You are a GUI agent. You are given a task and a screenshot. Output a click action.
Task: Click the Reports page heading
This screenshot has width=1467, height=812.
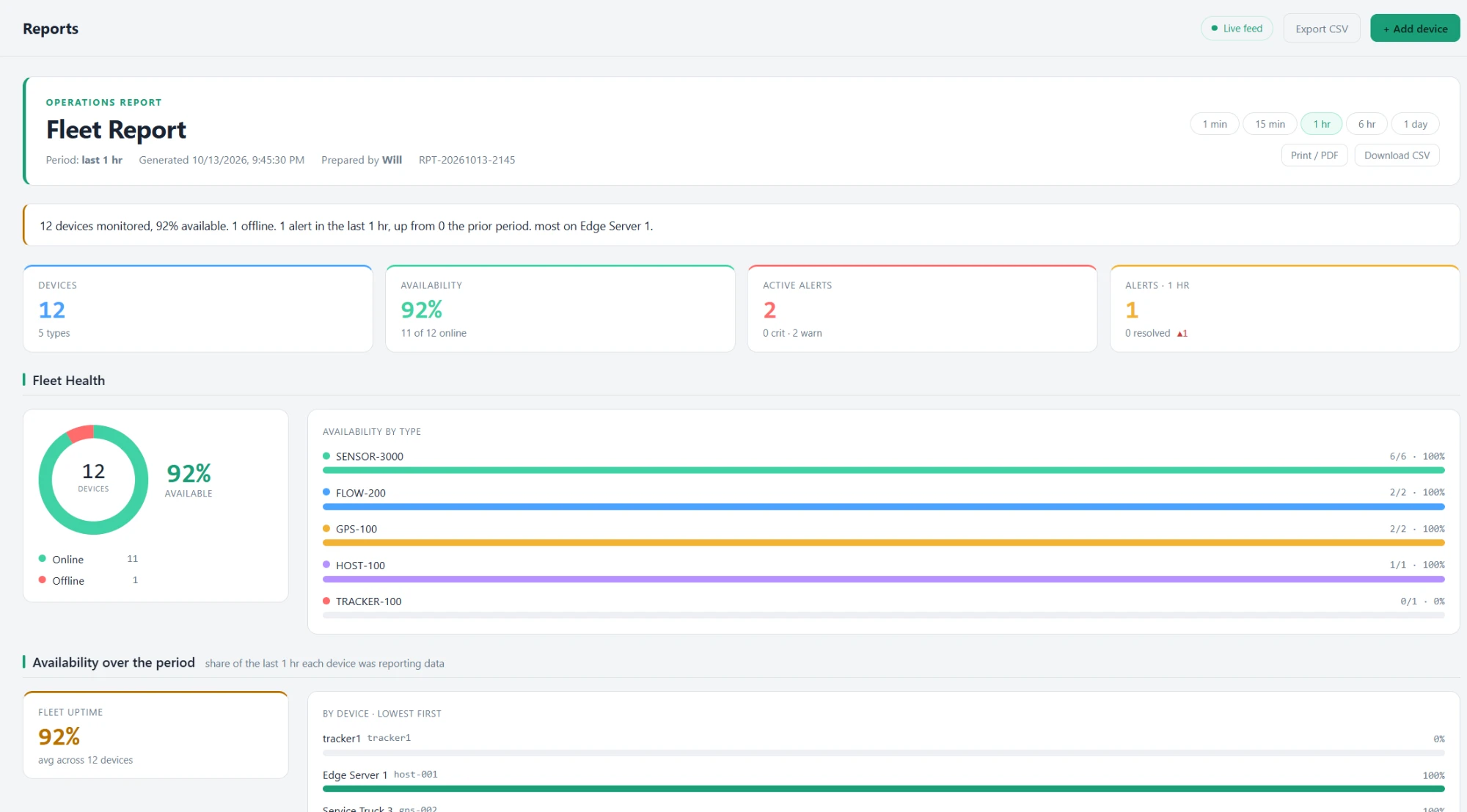(51, 29)
